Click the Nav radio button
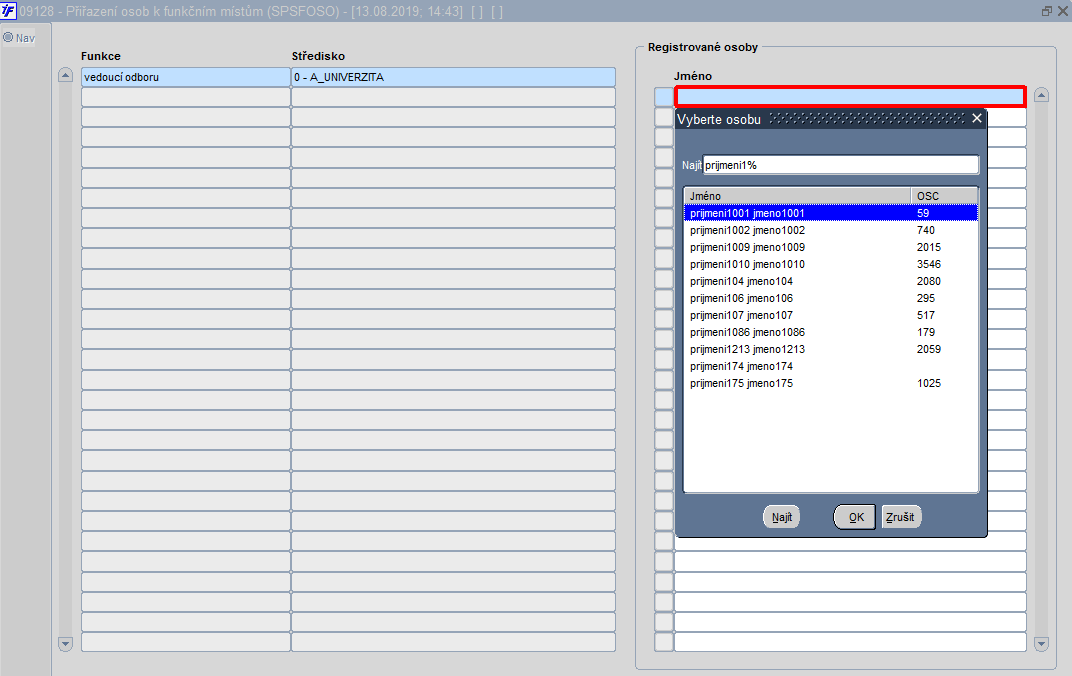Viewport: 1072px width, 676px height. coord(8,38)
